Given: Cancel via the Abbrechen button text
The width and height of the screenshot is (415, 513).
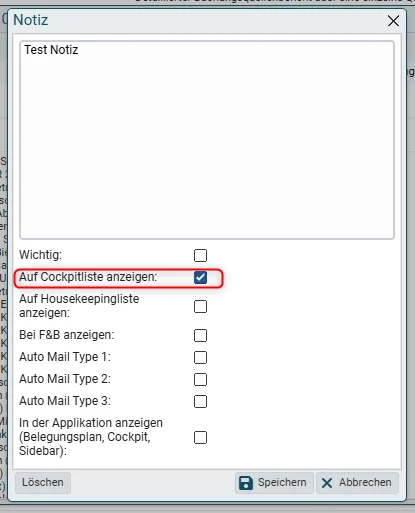Looking at the screenshot, I should click(365, 482).
